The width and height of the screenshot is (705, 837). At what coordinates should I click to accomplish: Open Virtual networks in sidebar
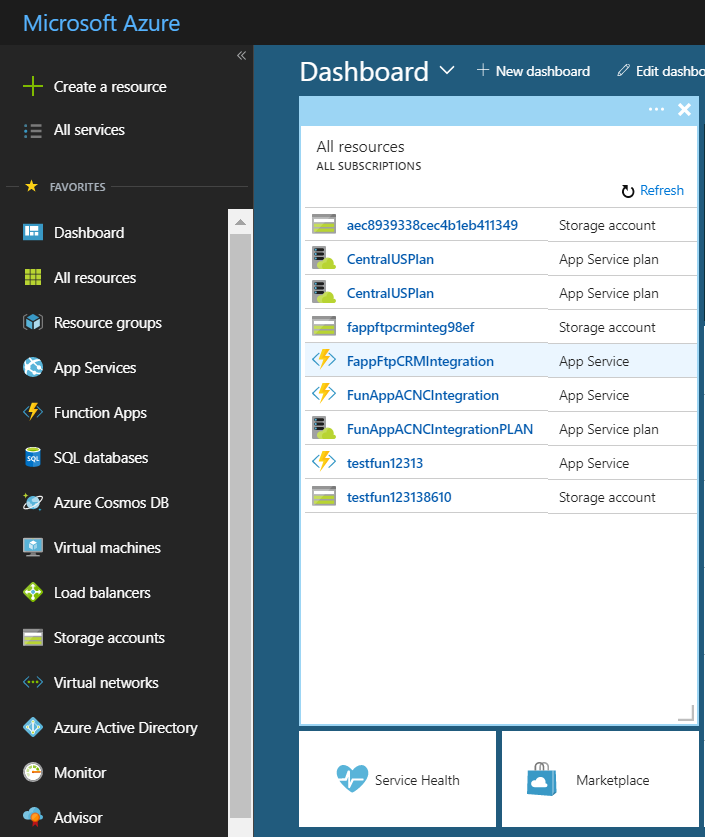point(106,683)
